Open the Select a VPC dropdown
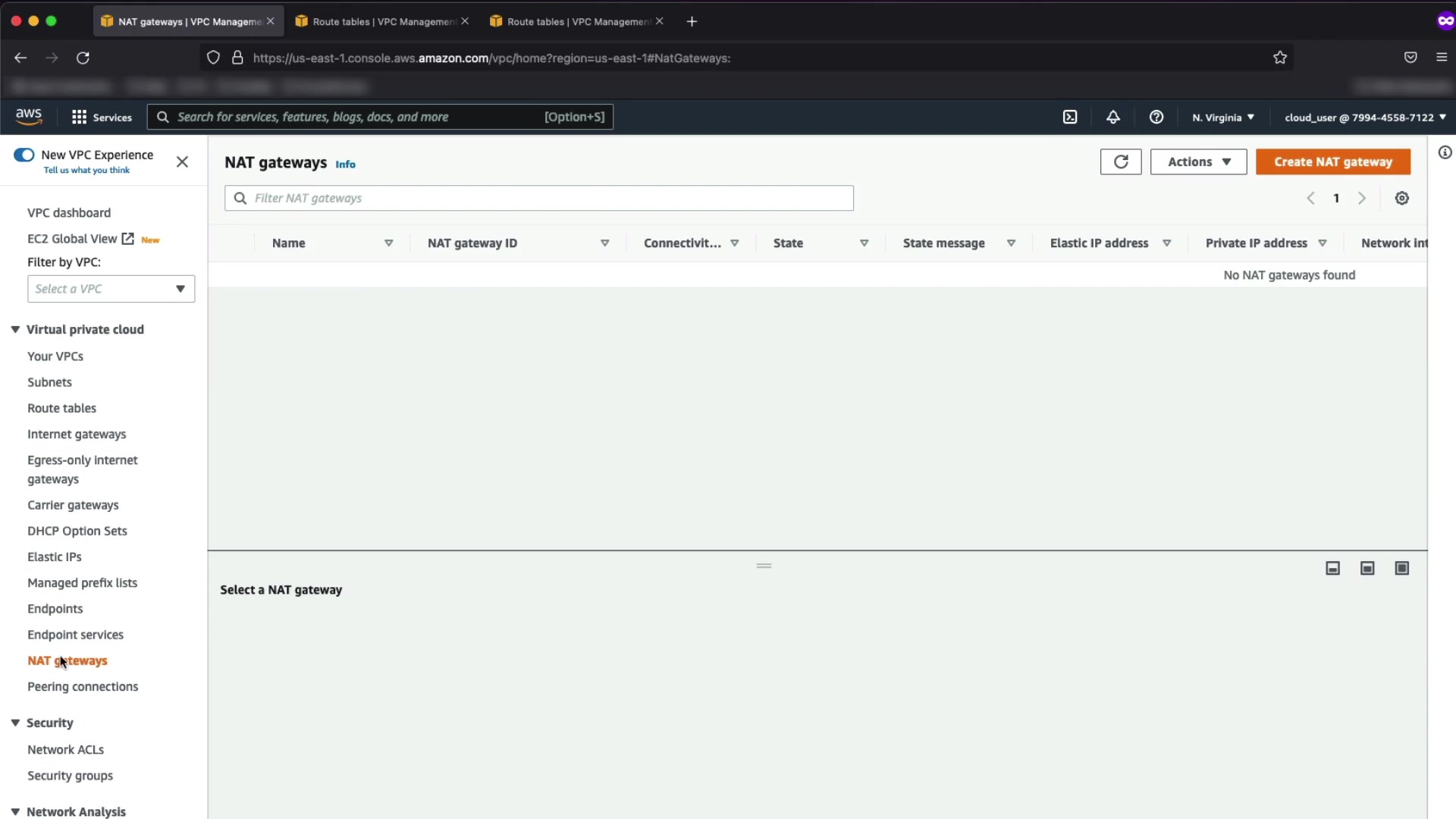Screen dimensions: 1456x819 click(x=111, y=289)
